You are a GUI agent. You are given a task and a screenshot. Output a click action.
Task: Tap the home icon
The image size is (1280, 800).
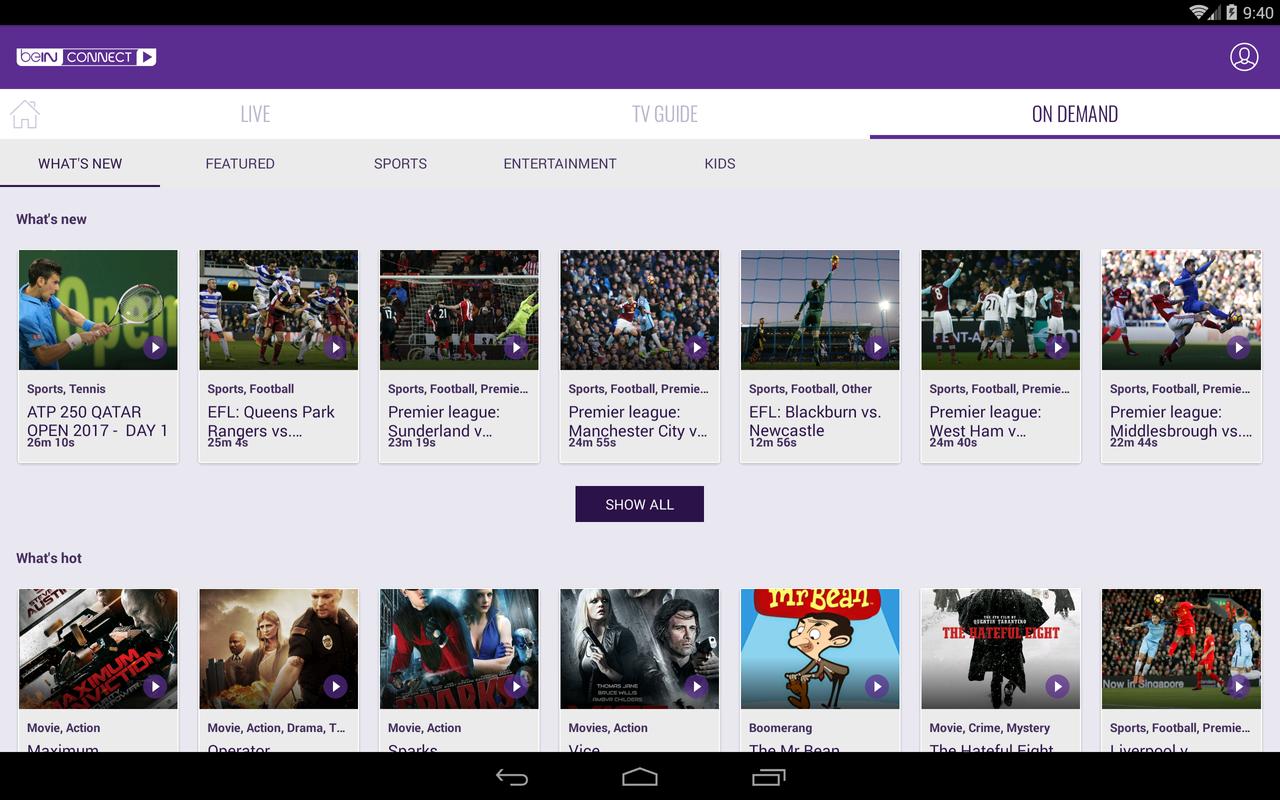pyautogui.click(x=25, y=114)
